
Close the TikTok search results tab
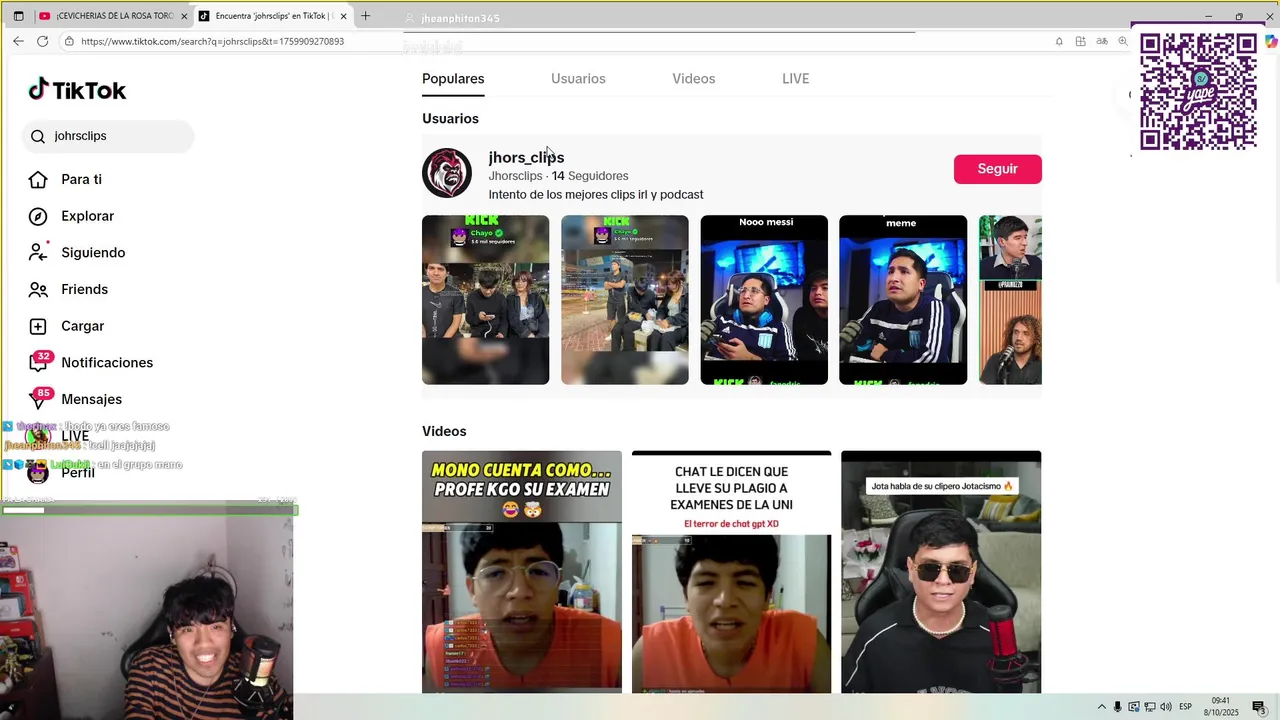[344, 16]
